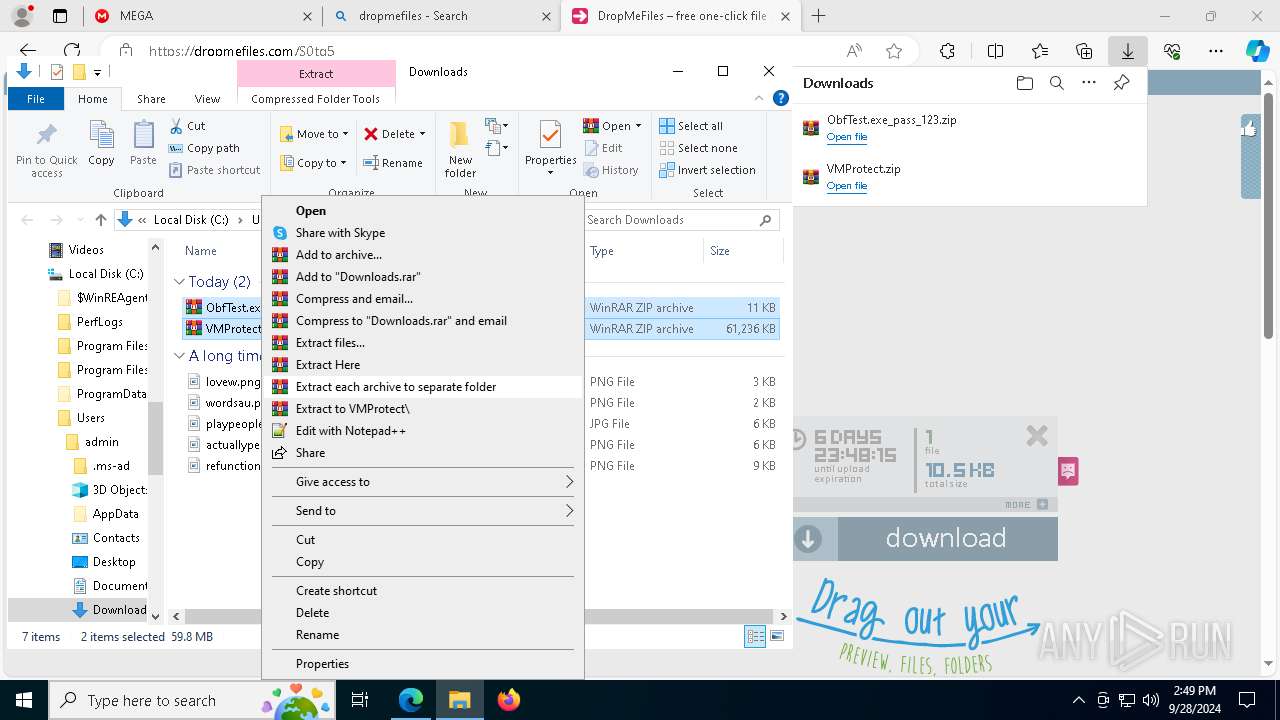This screenshot has height=720, width=1280.
Task: Open Firefox from taskbar
Action: pos(508,700)
